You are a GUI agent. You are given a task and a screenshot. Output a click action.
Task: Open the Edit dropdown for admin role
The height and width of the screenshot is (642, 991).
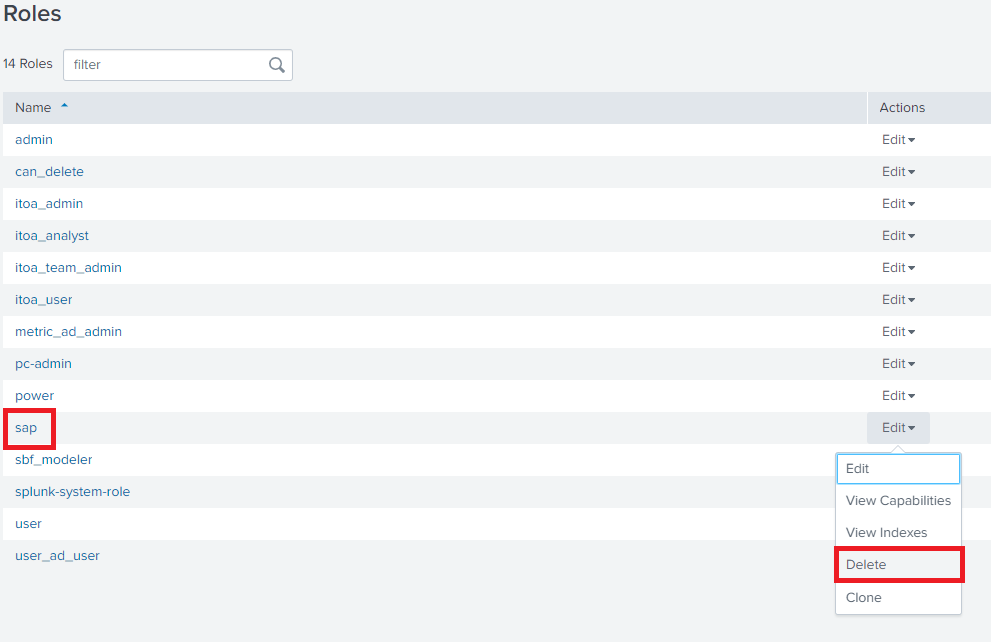coord(898,140)
